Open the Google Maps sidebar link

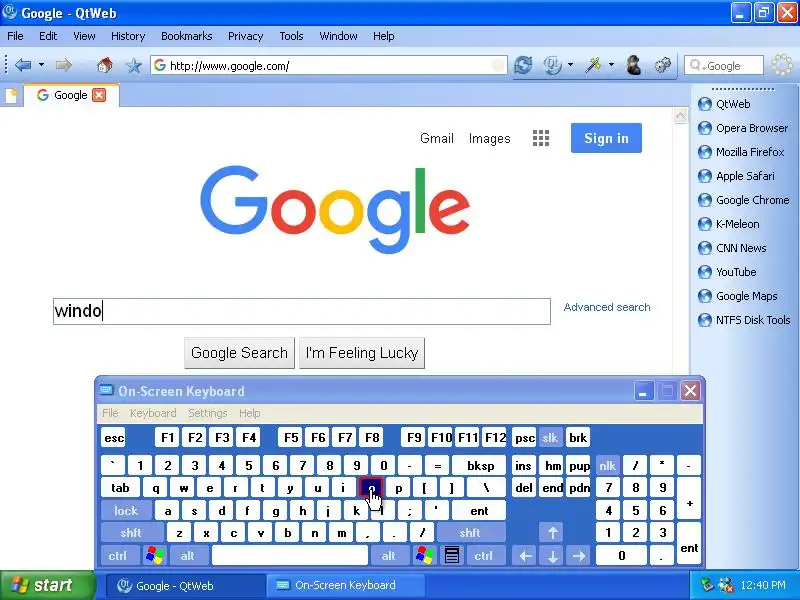click(746, 296)
